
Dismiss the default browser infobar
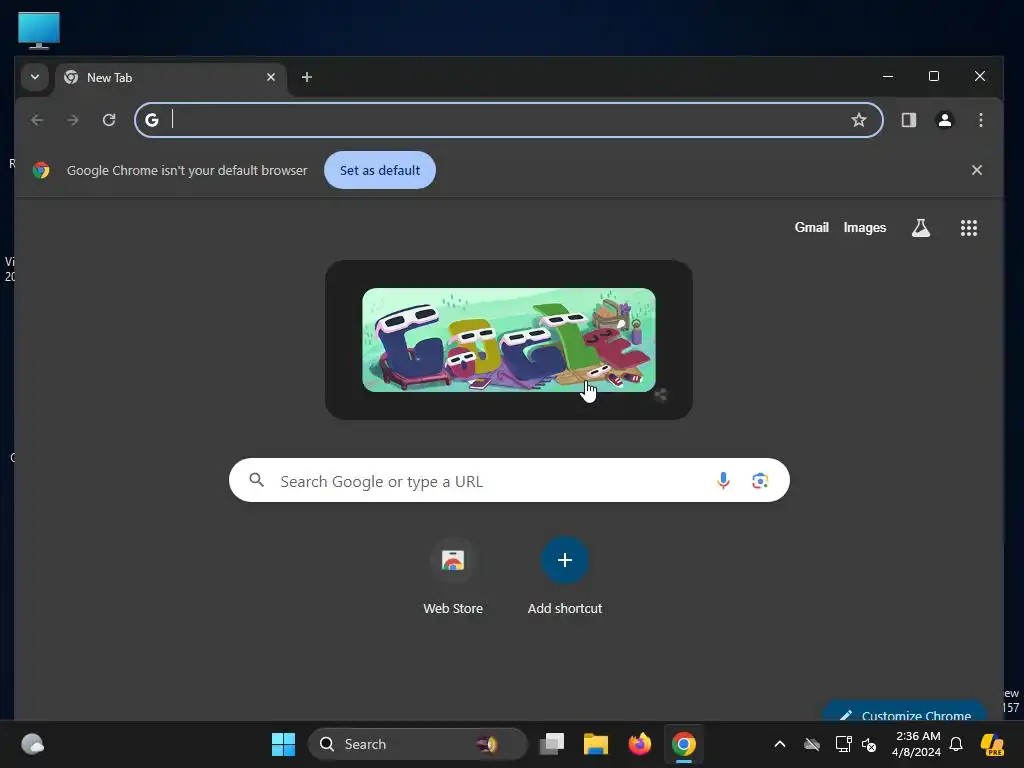(x=976, y=170)
